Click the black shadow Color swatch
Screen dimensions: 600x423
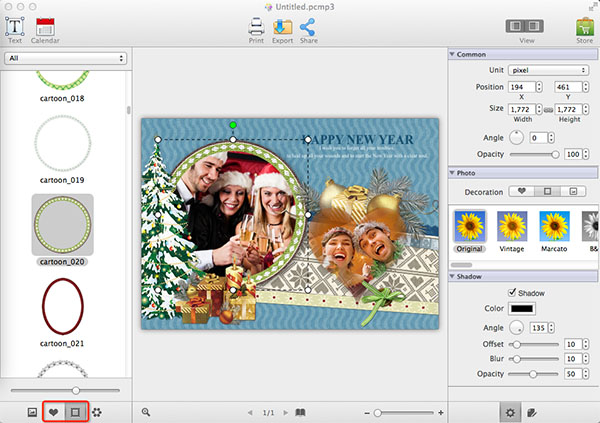point(523,308)
